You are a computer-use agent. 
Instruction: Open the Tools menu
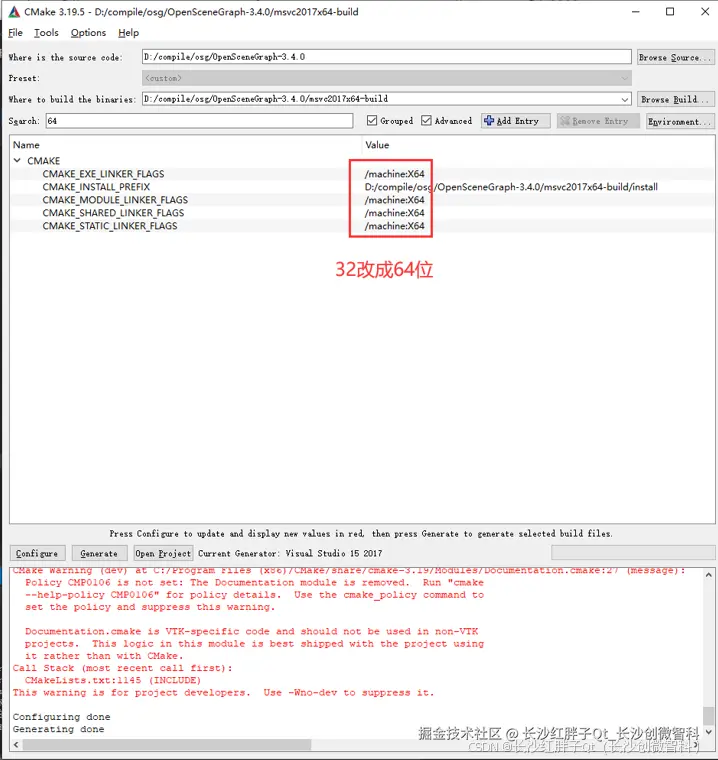[46, 32]
